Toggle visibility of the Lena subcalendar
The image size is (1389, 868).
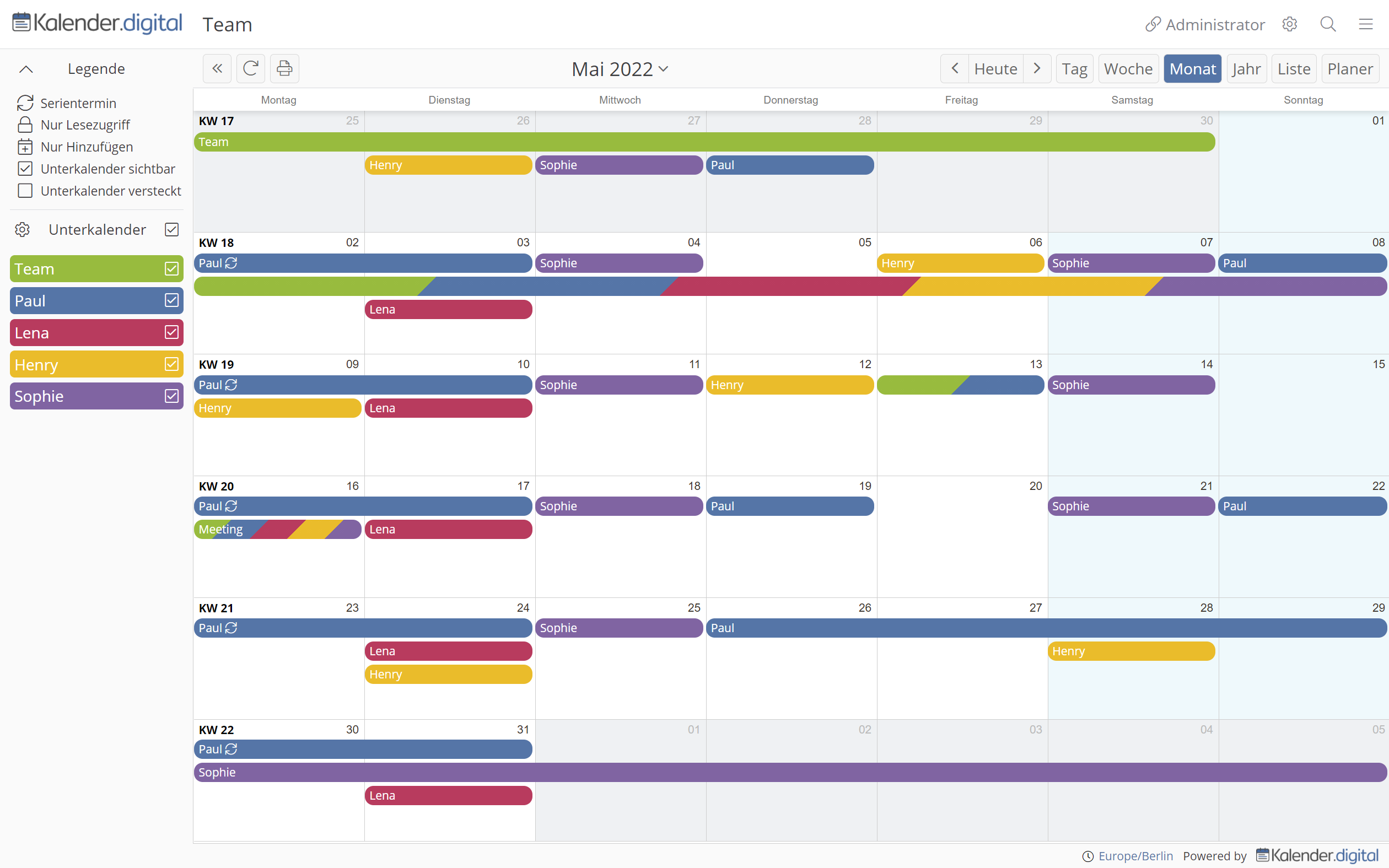click(x=171, y=332)
